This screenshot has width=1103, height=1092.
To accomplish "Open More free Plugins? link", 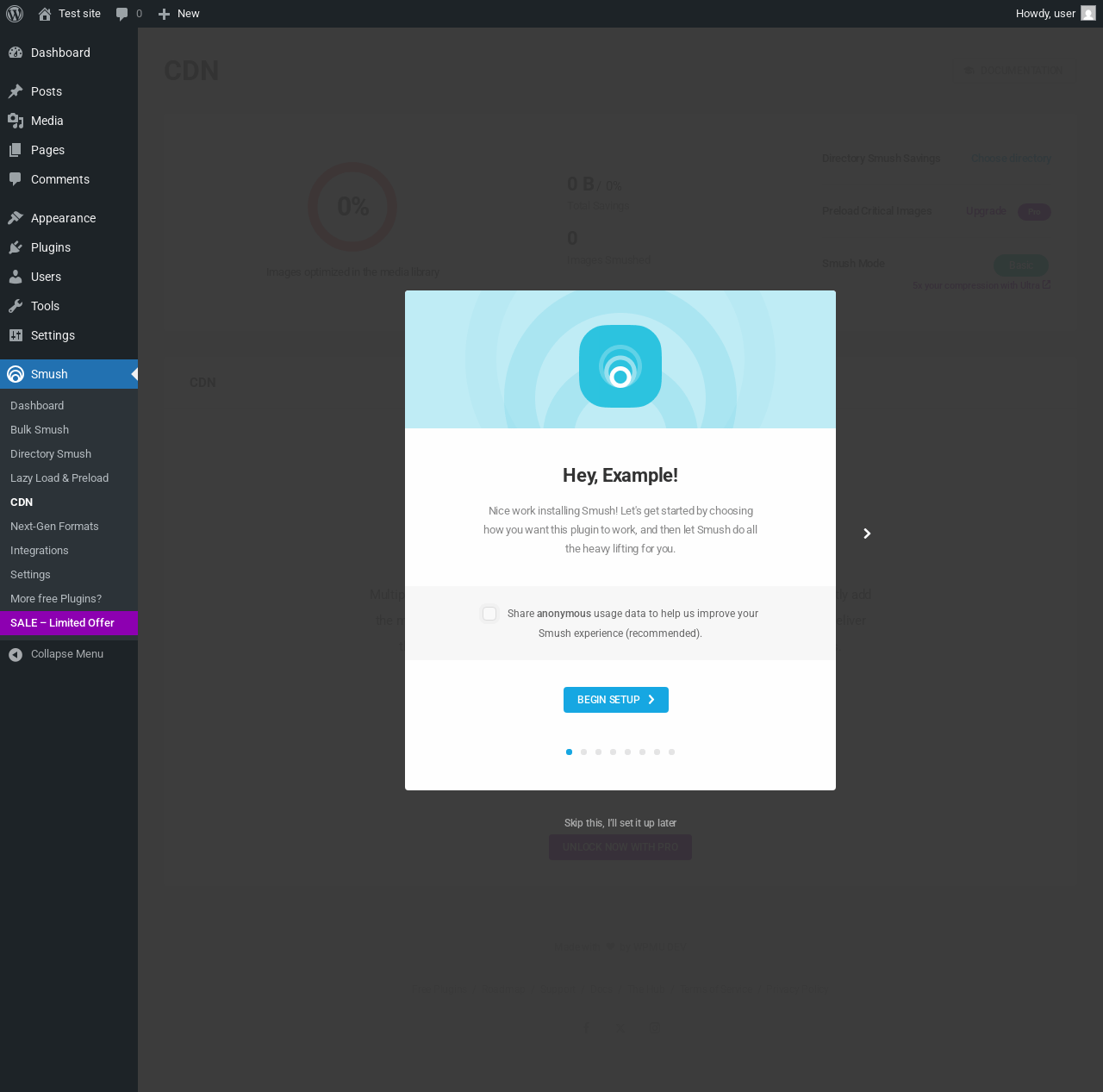I will point(69,599).
